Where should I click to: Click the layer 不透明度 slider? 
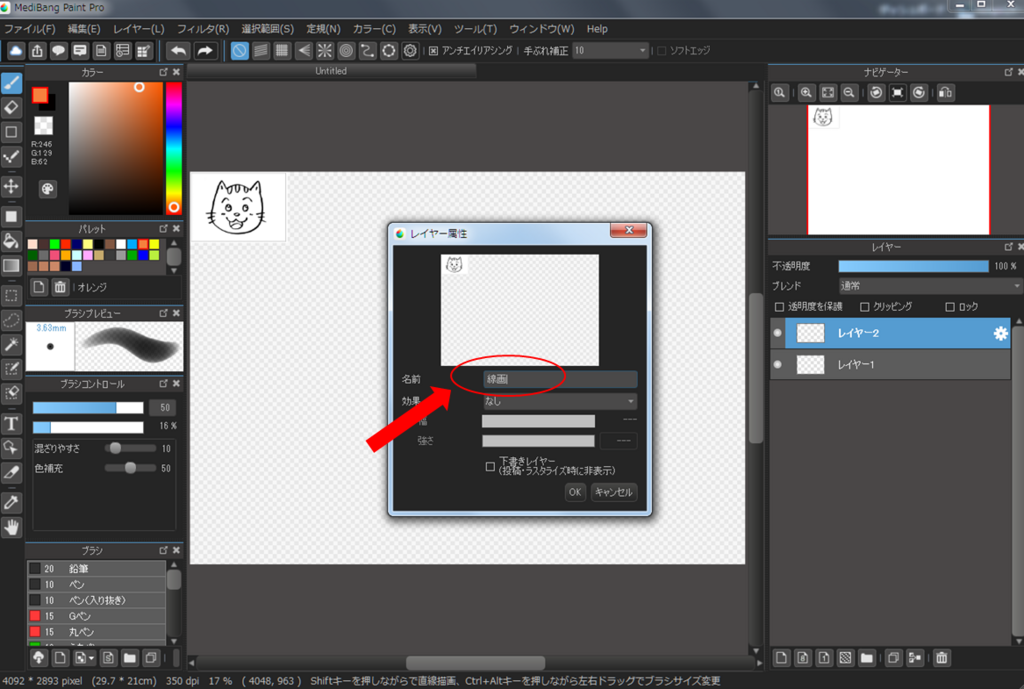pyautogui.click(x=914, y=266)
